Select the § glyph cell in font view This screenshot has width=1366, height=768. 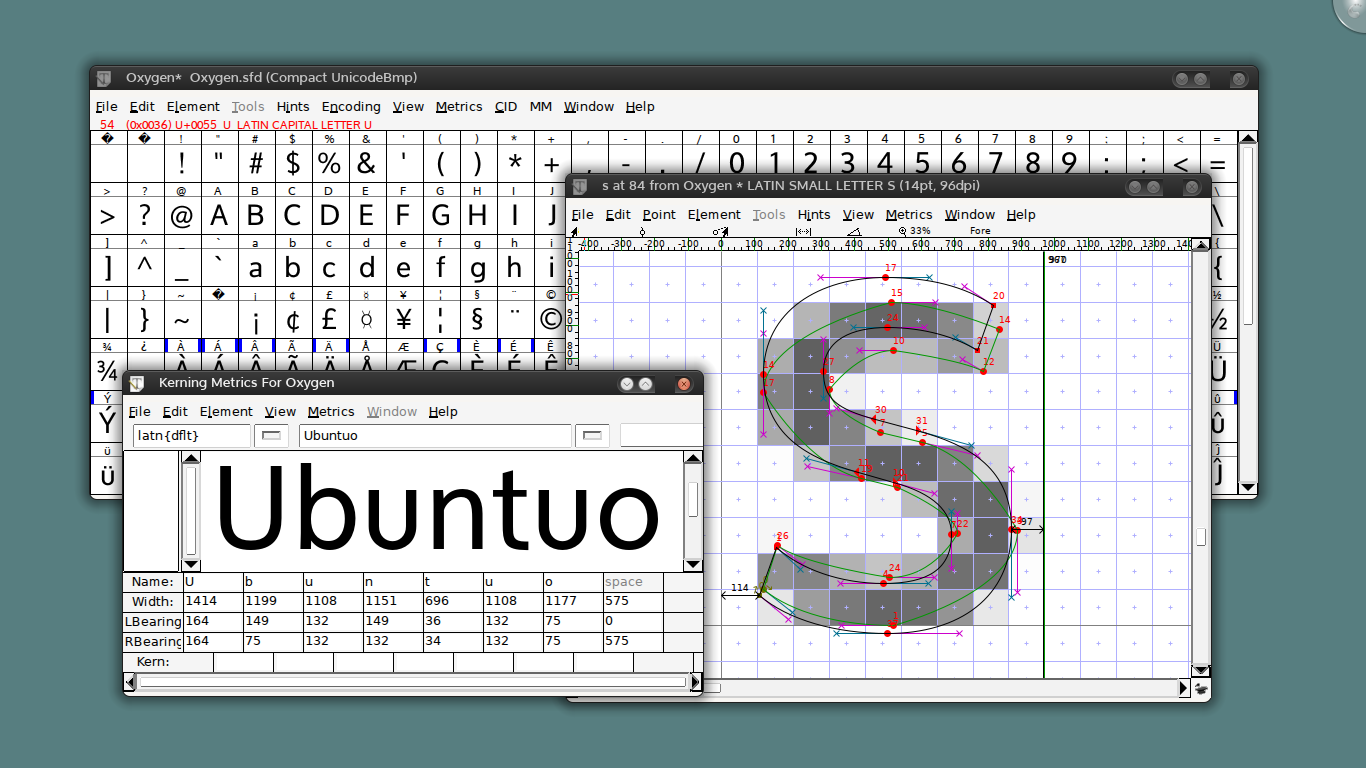(x=478, y=319)
